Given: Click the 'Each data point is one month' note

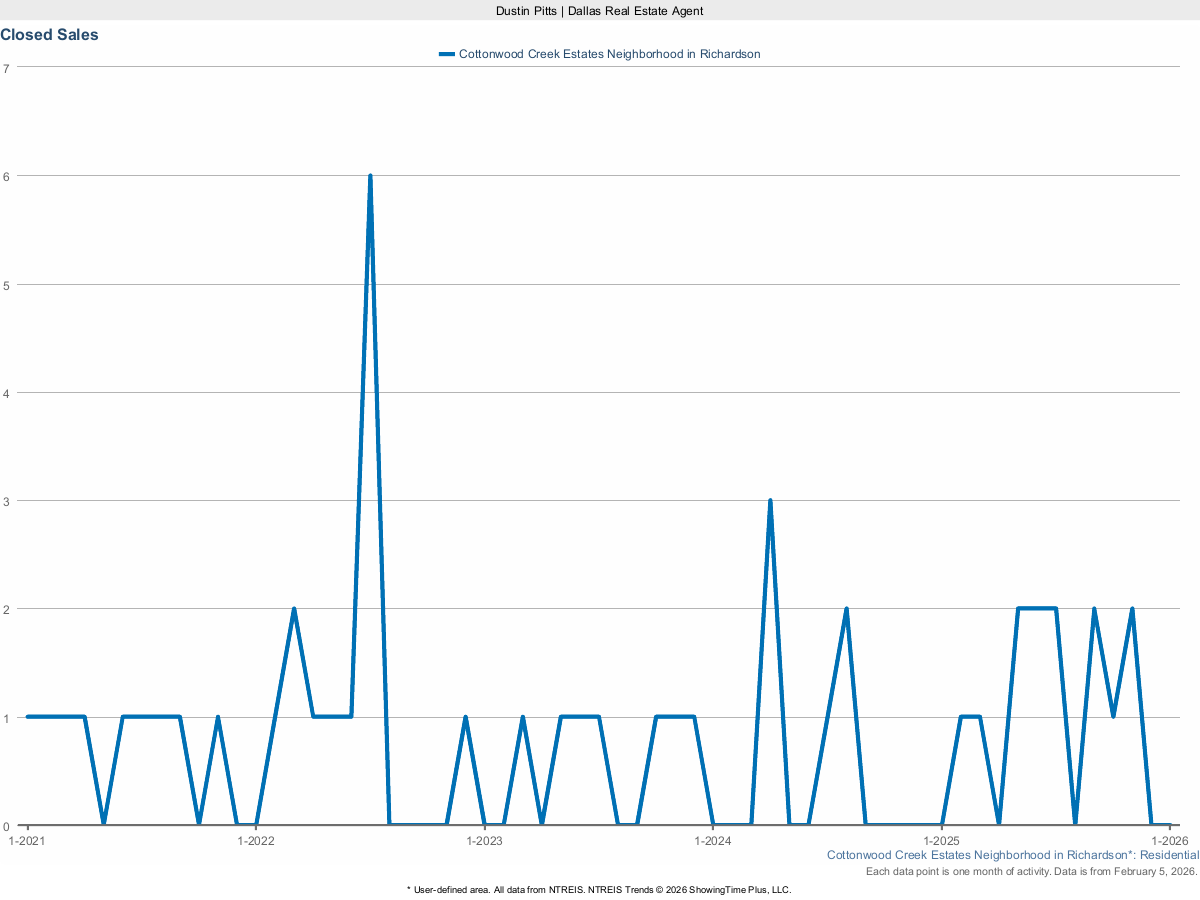Looking at the screenshot, I should click(1031, 872).
